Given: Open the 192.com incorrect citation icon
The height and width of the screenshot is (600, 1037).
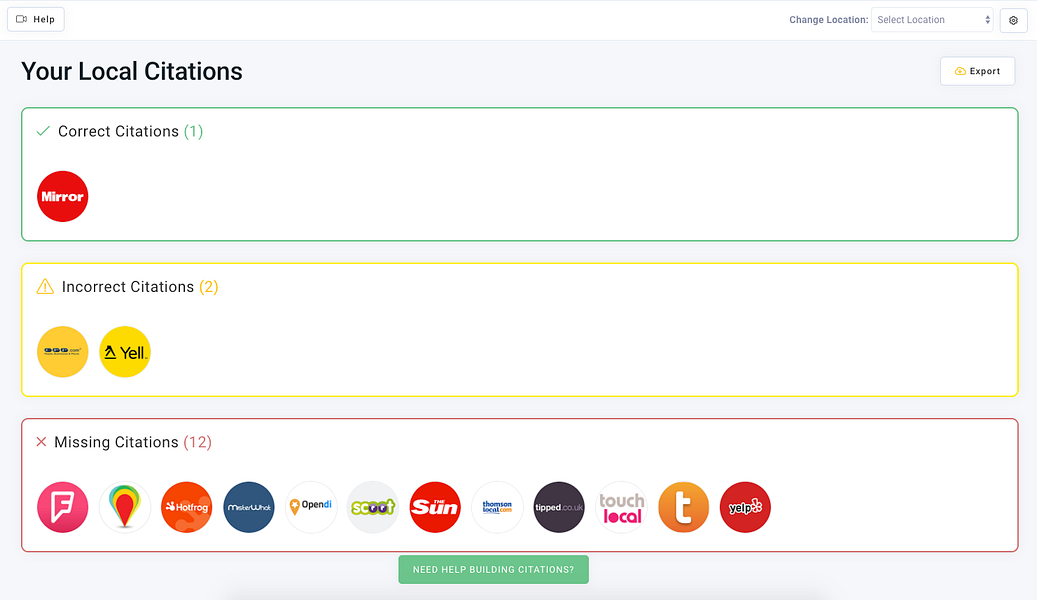Looking at the screenshot, I should coord(63,352).
